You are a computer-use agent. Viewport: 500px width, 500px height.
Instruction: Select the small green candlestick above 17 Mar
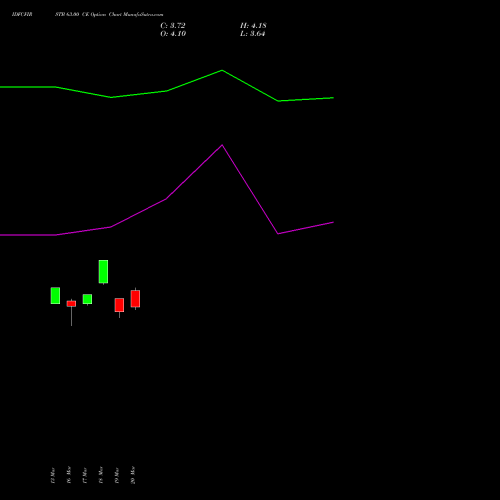87,299
